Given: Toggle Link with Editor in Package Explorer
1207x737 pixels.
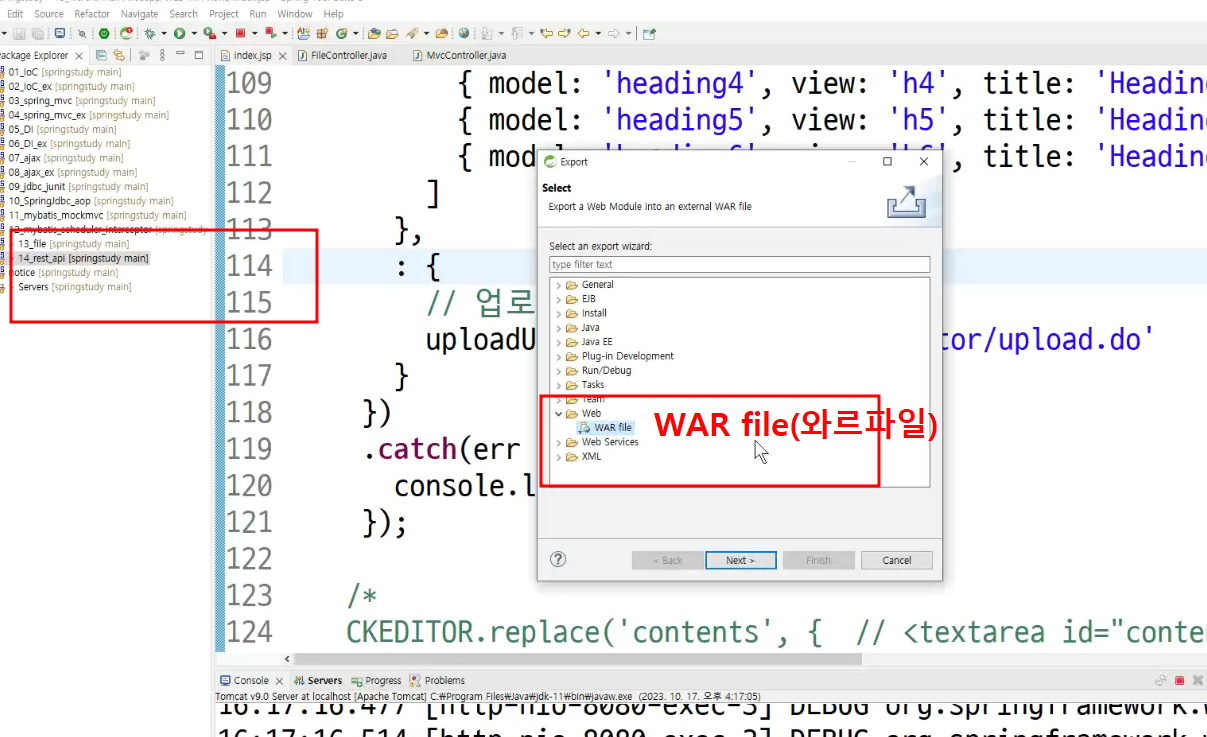Looking at the screenshot, I should (119, 55).
